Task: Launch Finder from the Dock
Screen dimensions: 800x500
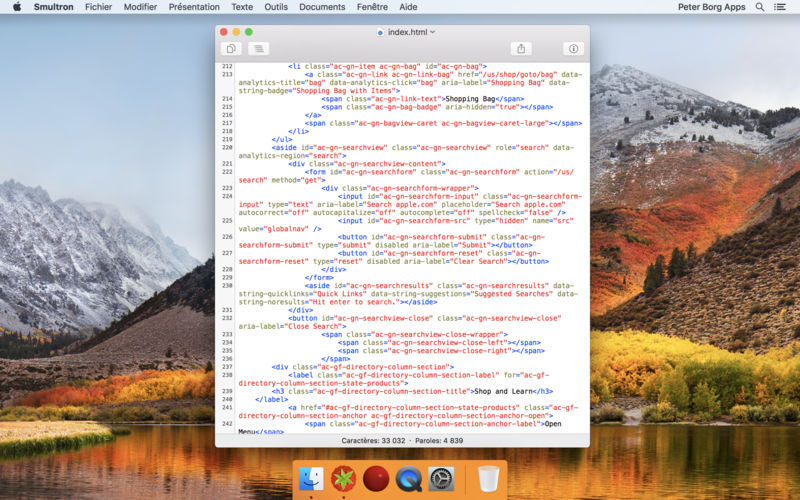Action: click(311, 479)
